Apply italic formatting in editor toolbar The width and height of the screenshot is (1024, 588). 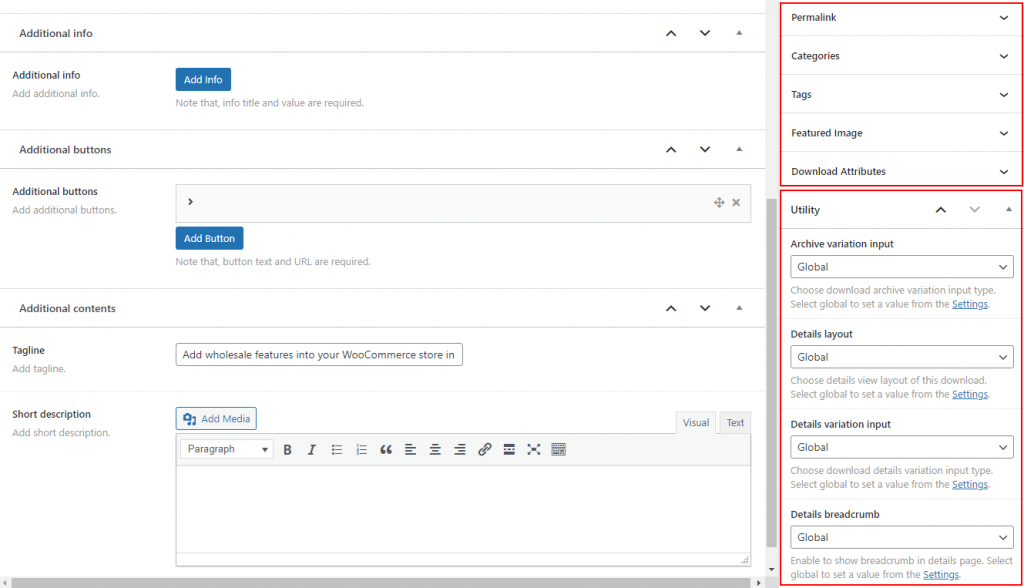pyautogui.click(x=312, y=449)
